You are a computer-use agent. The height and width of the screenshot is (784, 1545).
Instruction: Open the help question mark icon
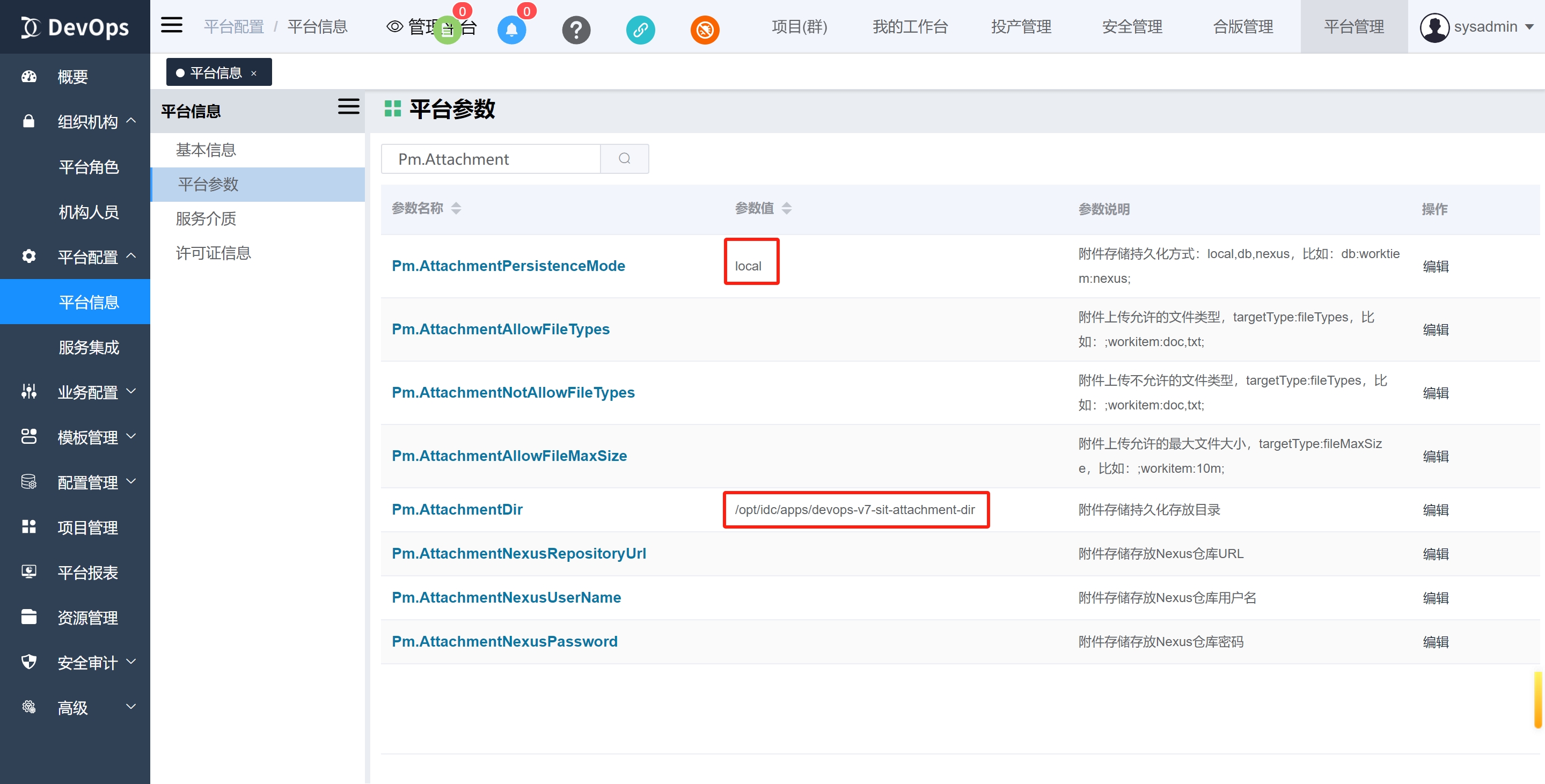[576, 30]
